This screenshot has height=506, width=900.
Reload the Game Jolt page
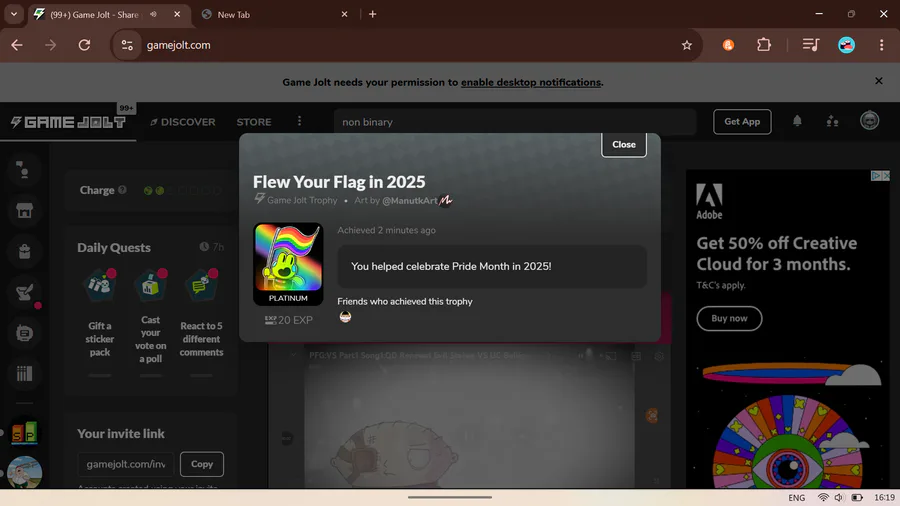pyautogui.click(x=84, y=45)
